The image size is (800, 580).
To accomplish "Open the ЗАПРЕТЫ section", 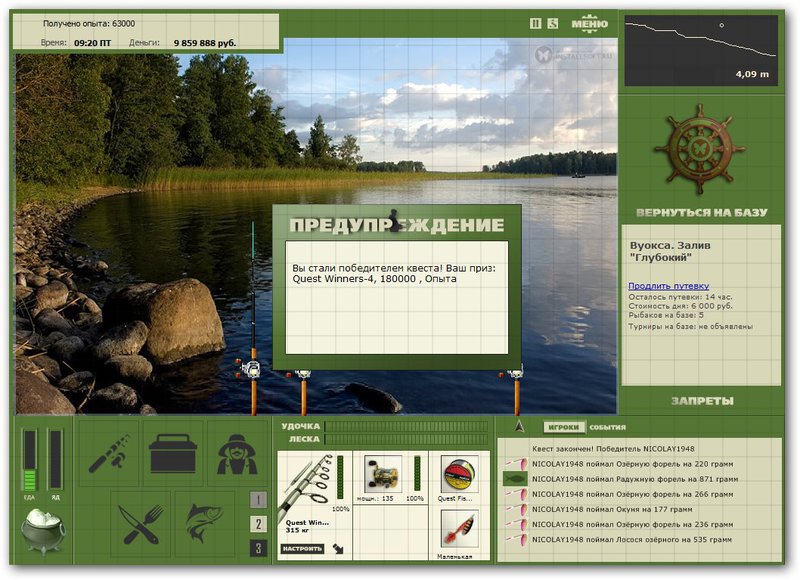I will 702,401.
